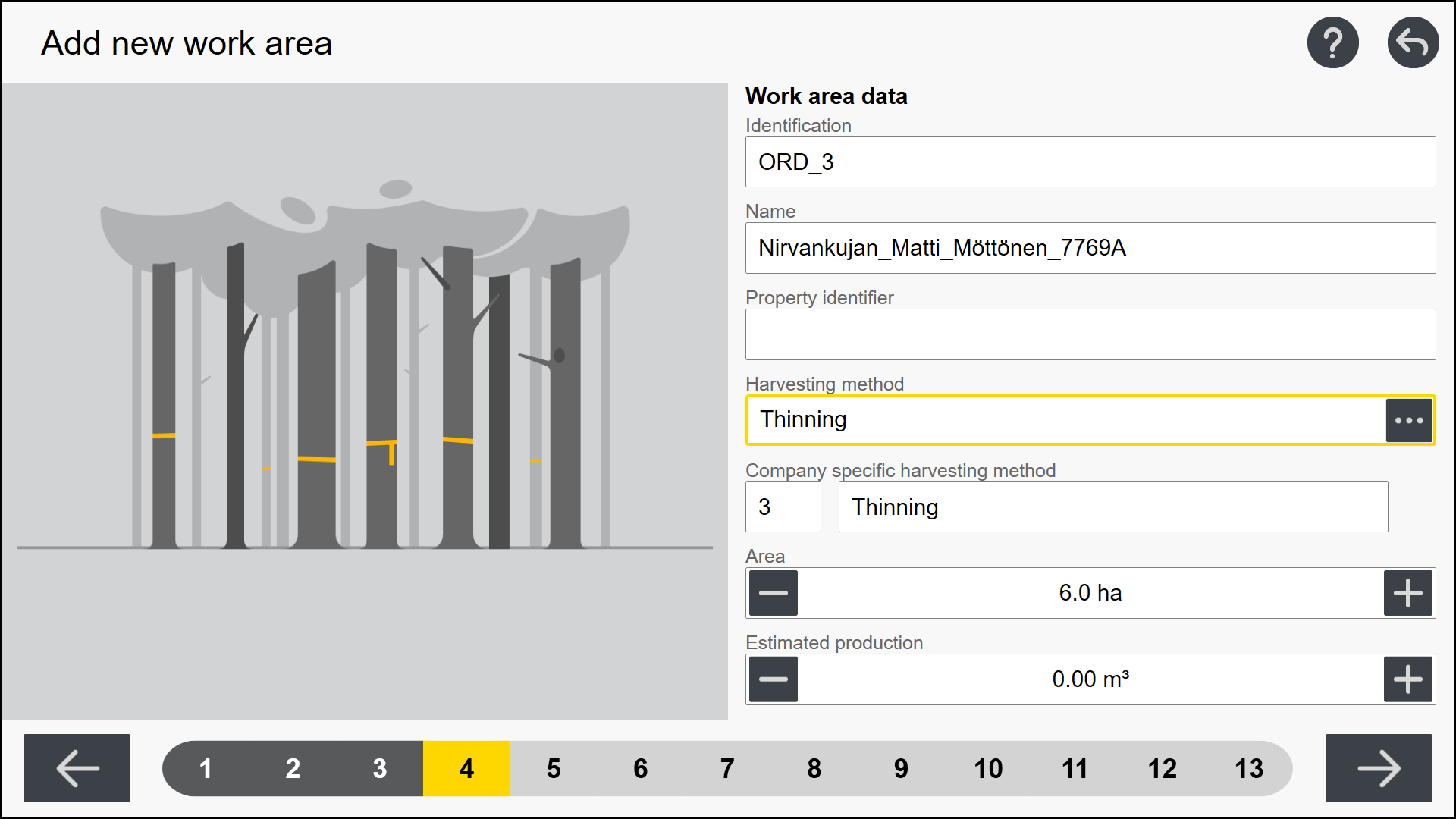This screenshot has width=1456, height=819.
Task: Increase Estimated production with plus icon
Action: coord(1408,679)
